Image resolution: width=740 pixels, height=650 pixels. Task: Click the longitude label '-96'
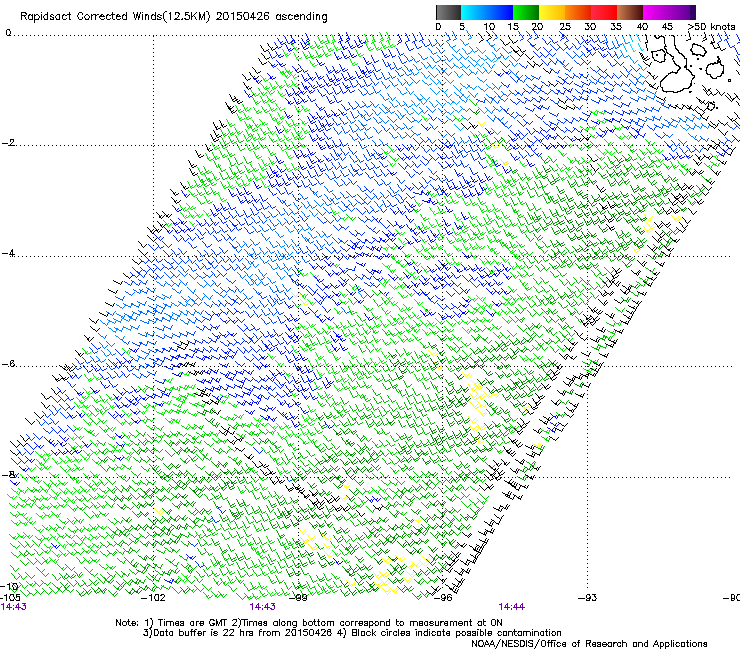pos(443,598)
